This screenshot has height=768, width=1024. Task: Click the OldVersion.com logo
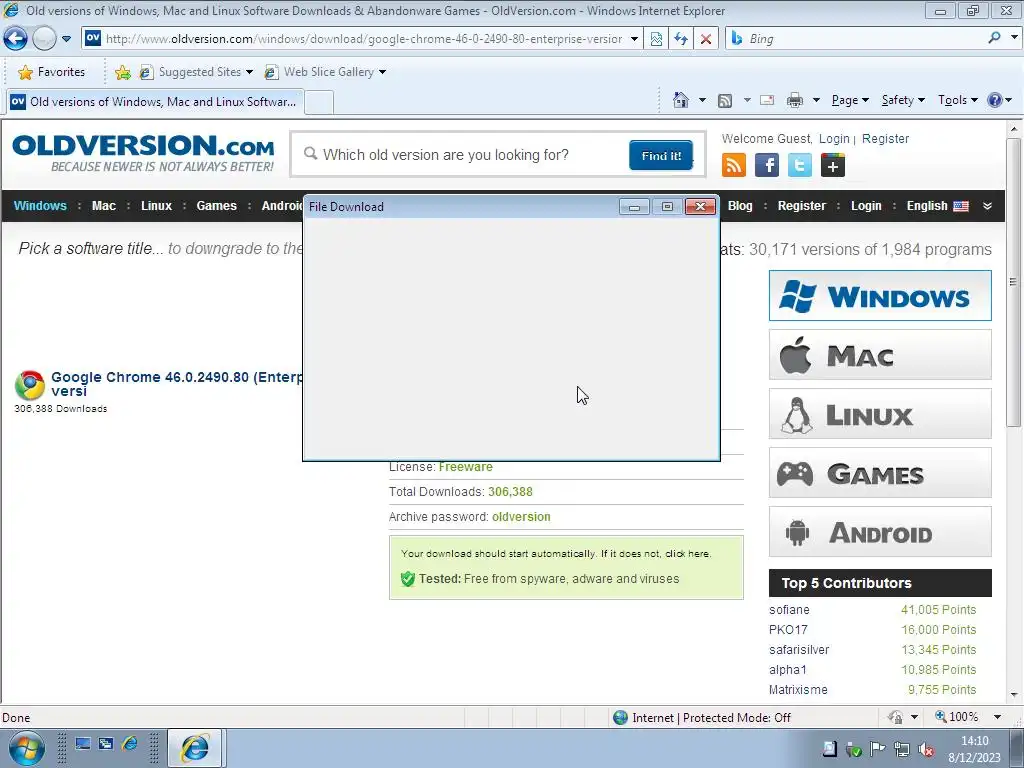pyautogui.click(x=144, y=153)
